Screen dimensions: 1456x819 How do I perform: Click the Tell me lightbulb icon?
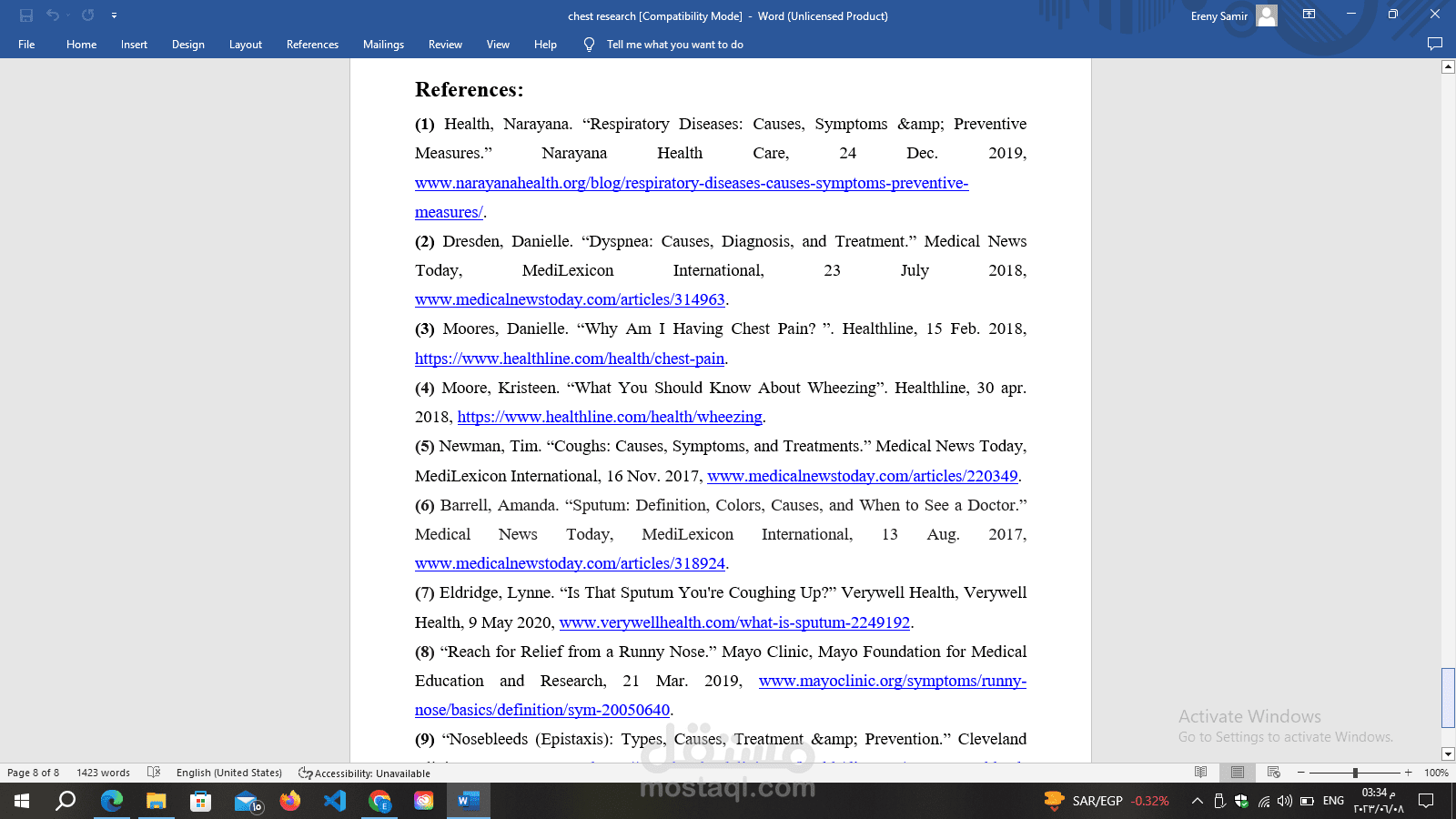590,45
